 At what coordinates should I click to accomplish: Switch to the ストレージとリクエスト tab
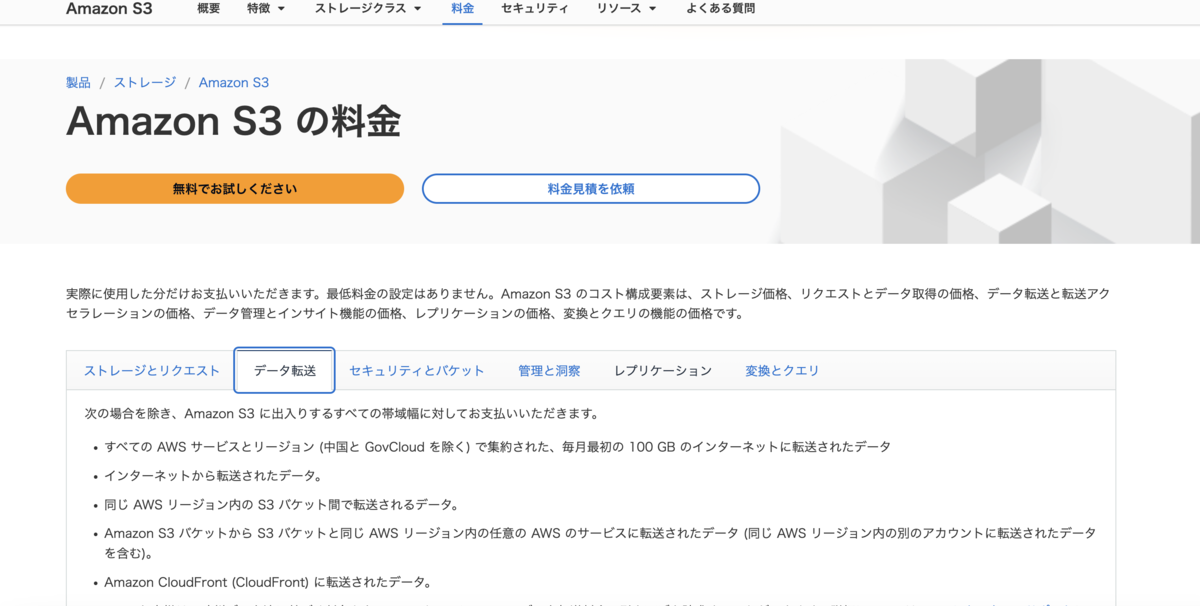151,371
